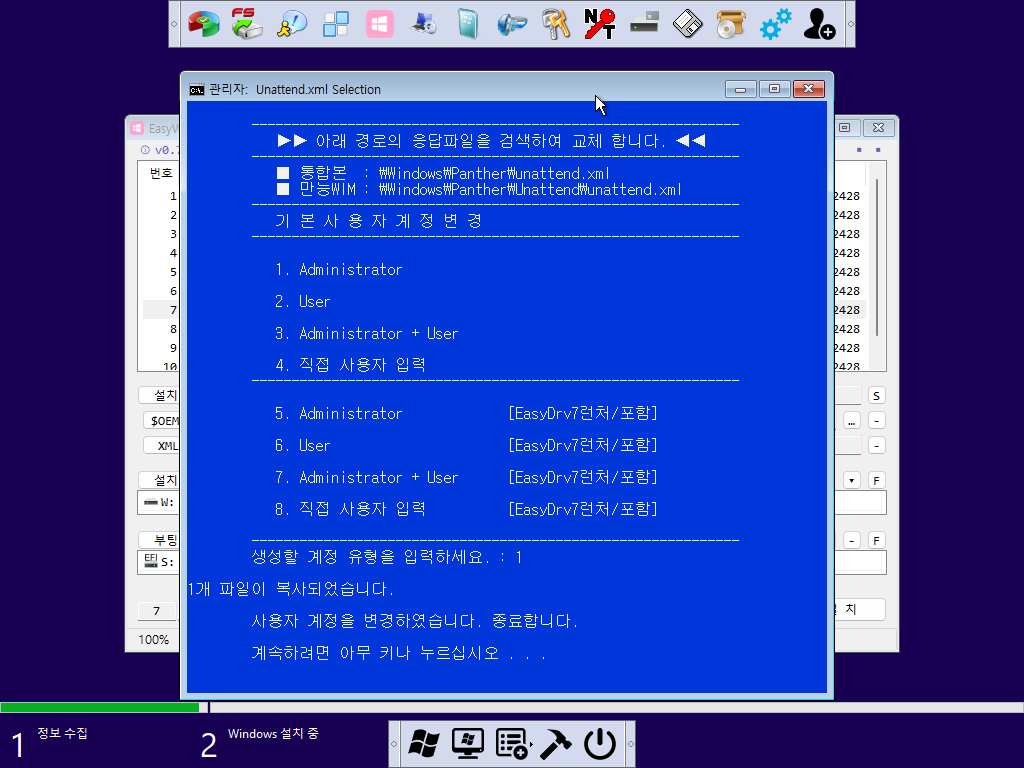Select row 7 in the EasyWinSetup list
This screenshot has width=1024, height=768.
pos(161,310)
